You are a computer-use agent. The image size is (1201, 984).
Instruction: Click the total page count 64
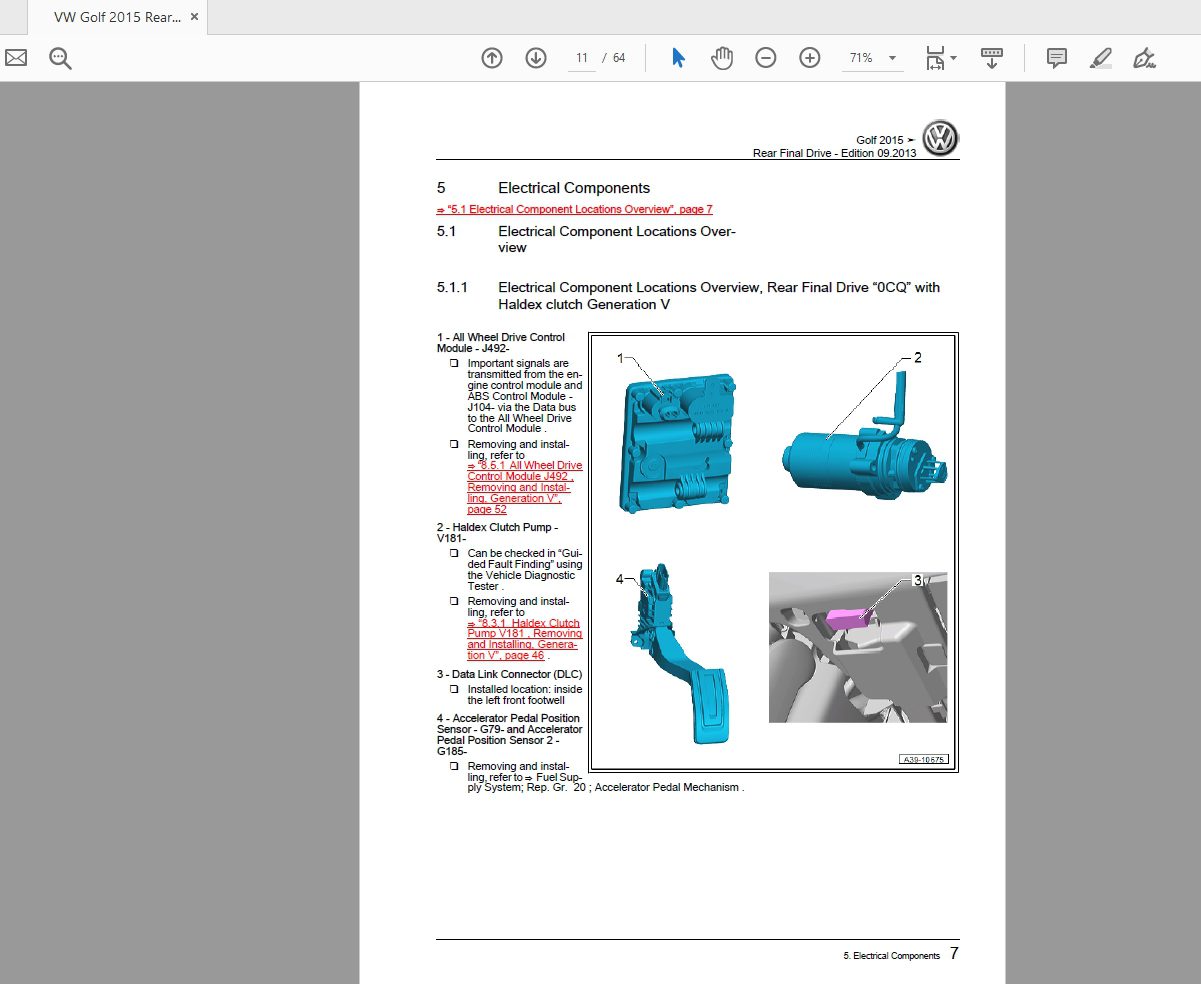[619, 58]
